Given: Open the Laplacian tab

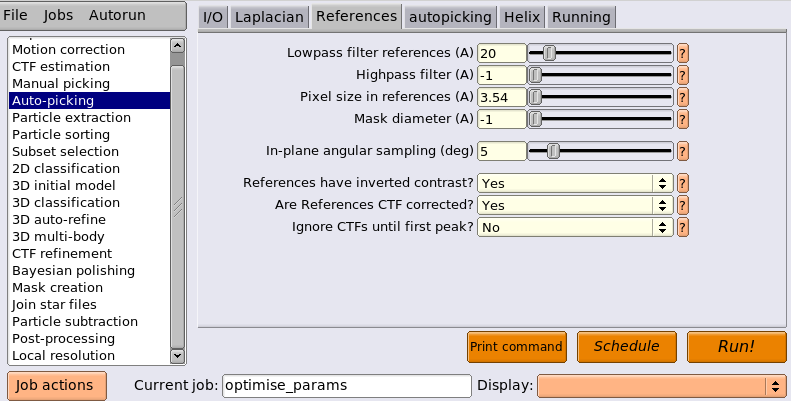Looking at the screenshot, I should pos(269,17).
